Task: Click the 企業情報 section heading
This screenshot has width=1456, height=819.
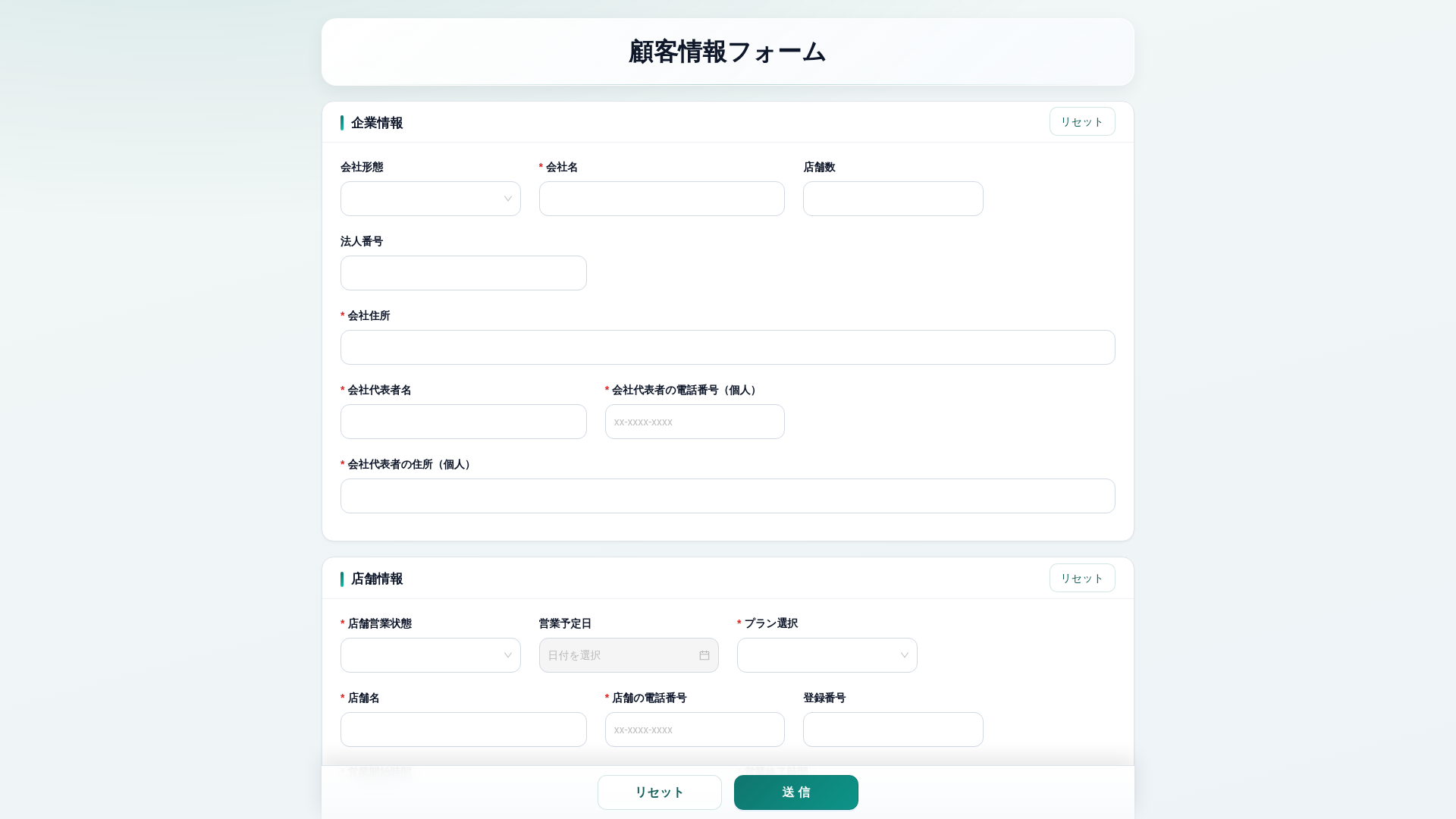Action: coord(377,123)
